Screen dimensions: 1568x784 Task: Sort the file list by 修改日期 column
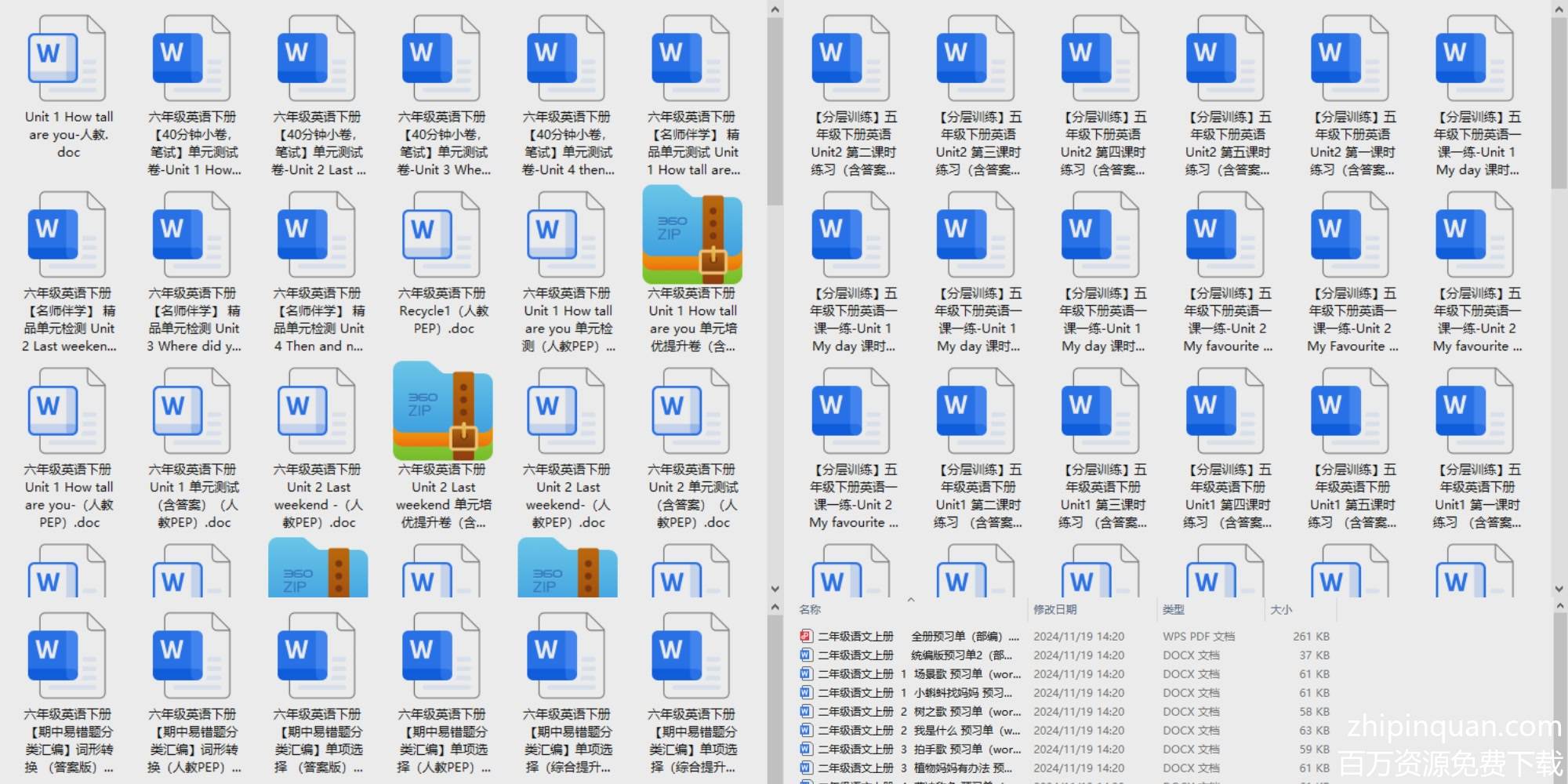[1054, 610]
